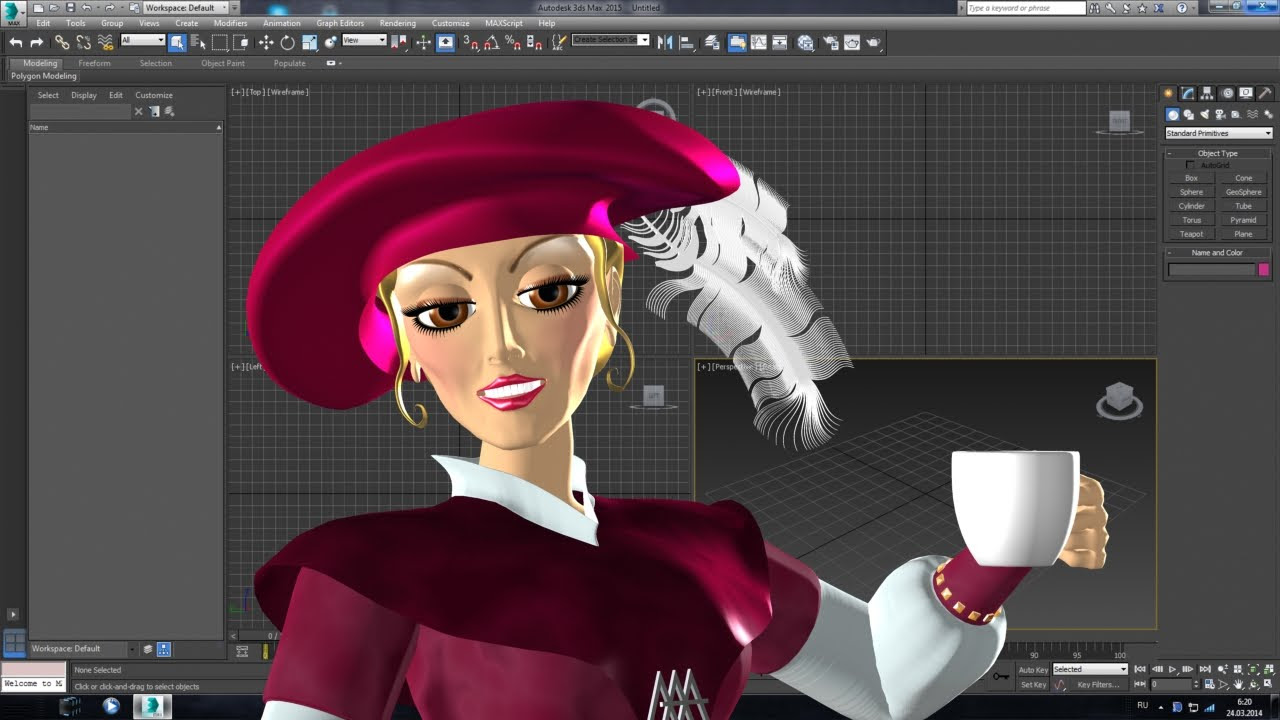Toggle the AutoGrid checkbox
The width and height of the screenshot is (1280, 720).
tap(1190, 165)
